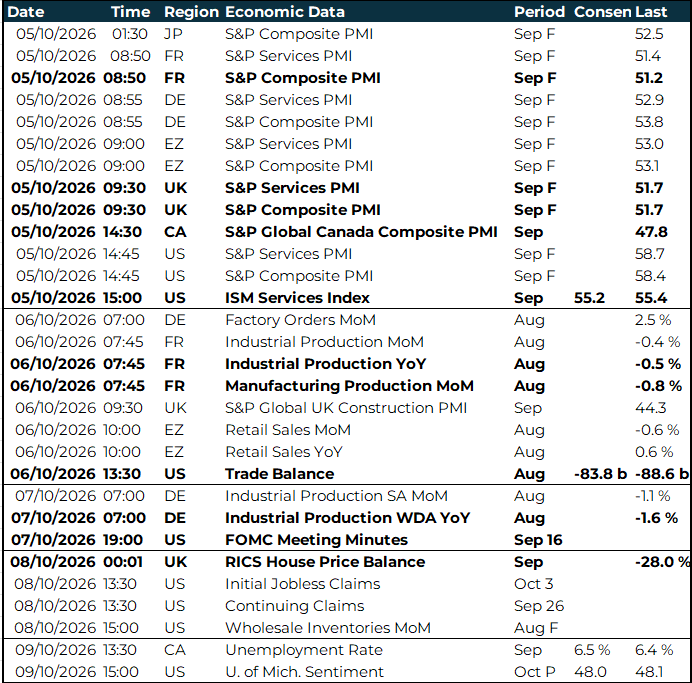Click 'S&P Global Canada Composite PMI'

[361, 232]
